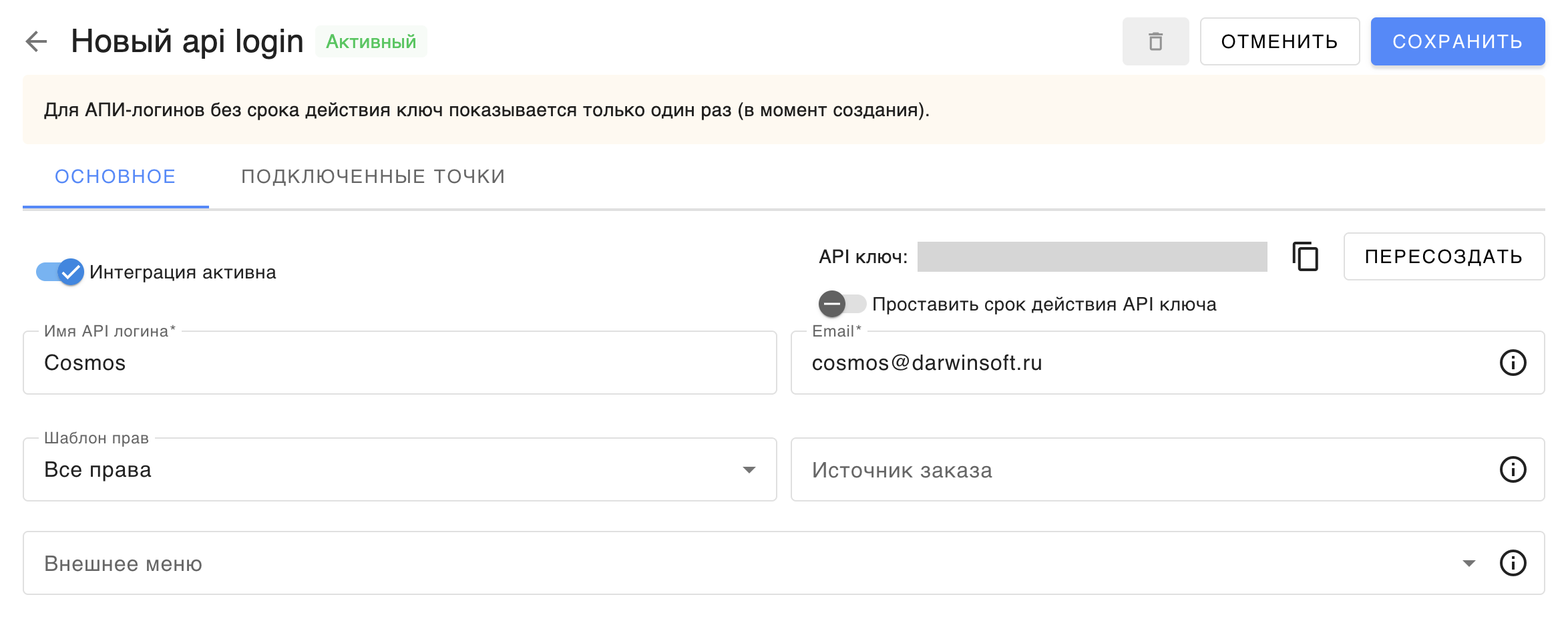Regenerate key with Пересоздать button

point(1444,256)
